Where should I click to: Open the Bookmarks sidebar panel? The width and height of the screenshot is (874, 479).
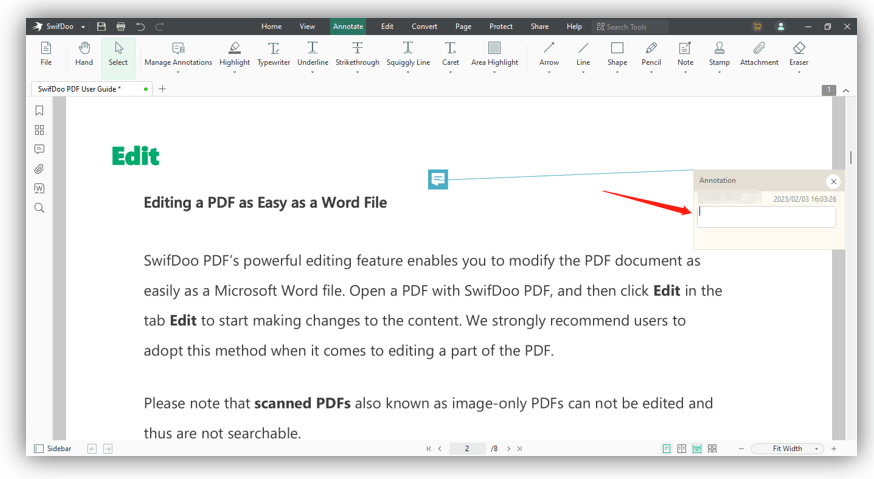[x=39, y=110]
